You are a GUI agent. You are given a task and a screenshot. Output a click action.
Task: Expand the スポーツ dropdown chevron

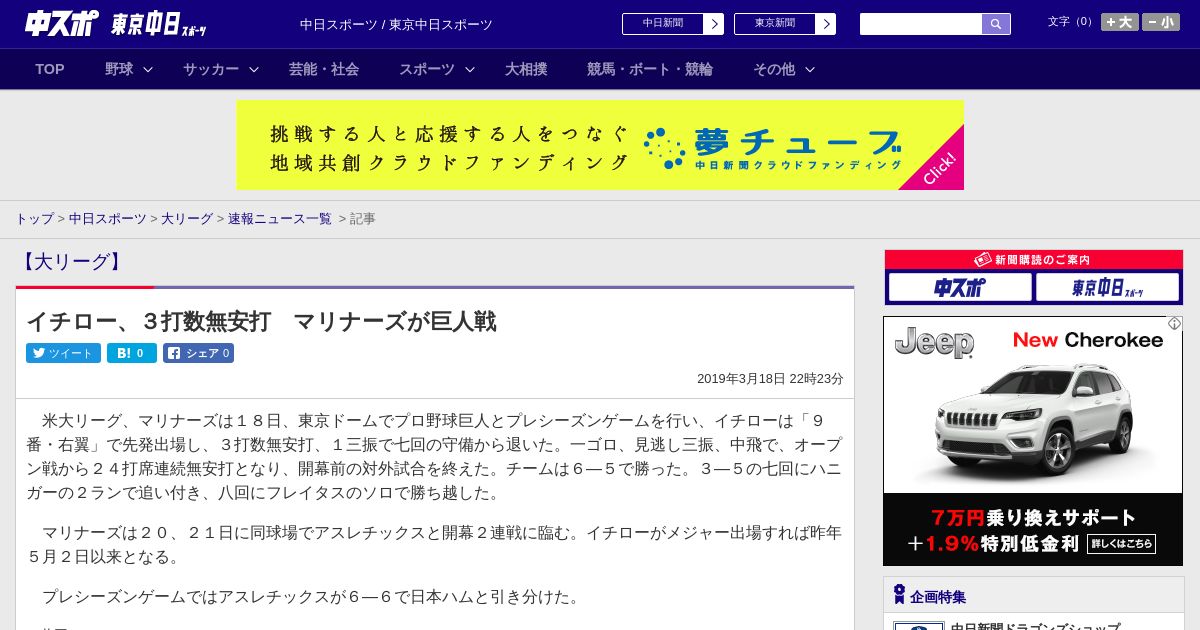pos(470,69)
